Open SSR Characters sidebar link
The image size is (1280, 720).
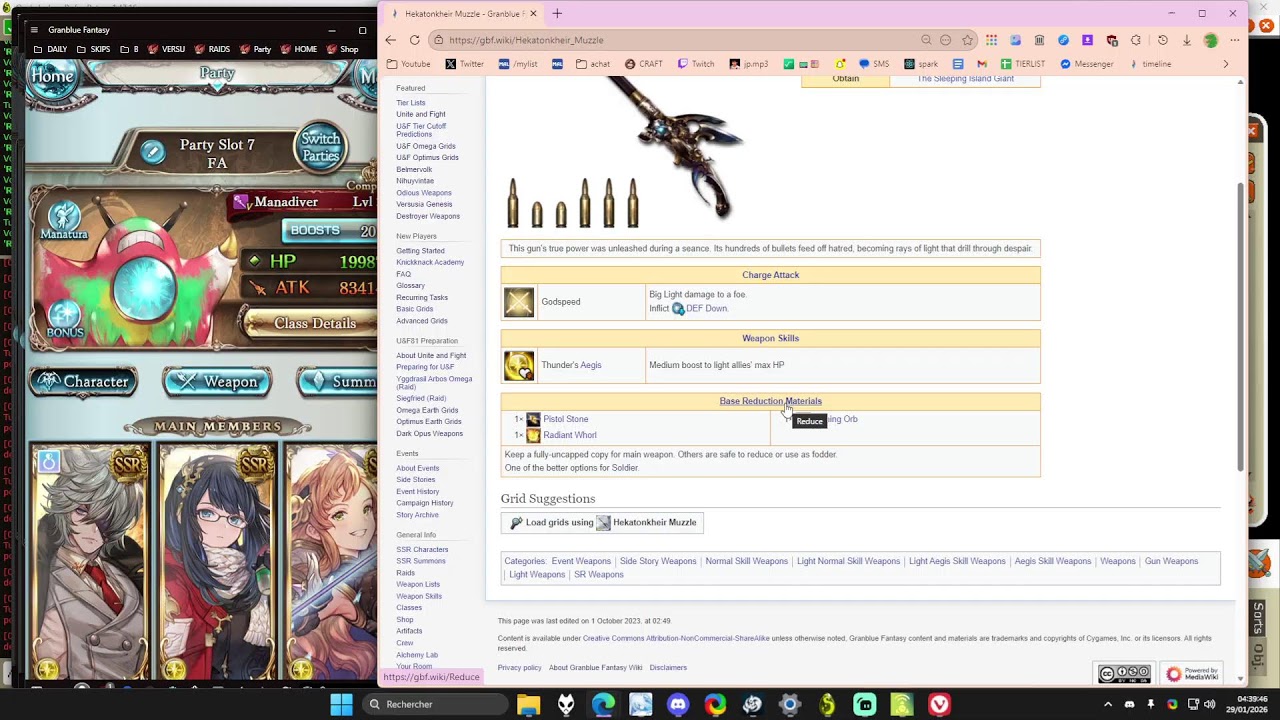(x=422, y=549)
